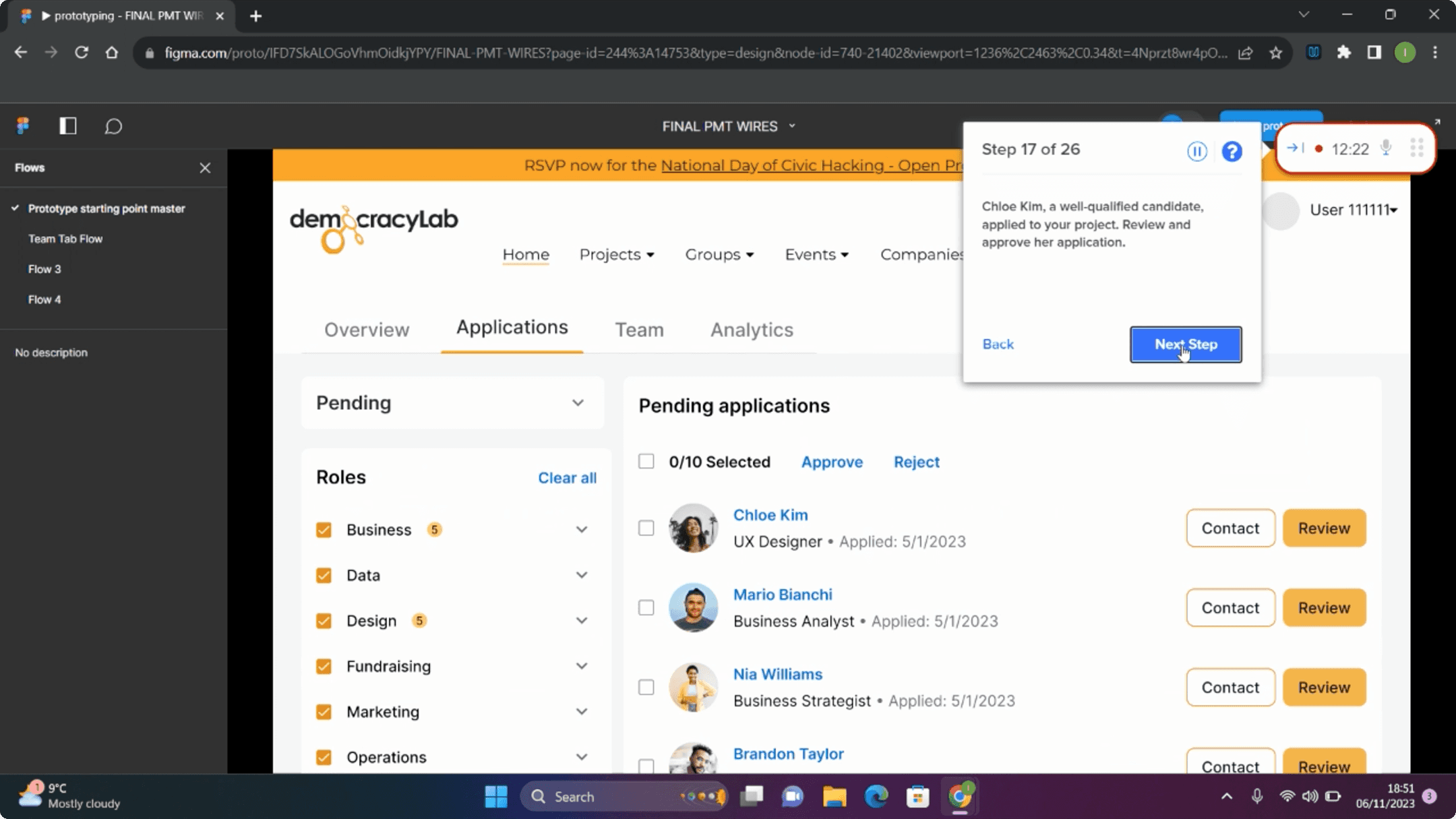1456x819 pixels.
Task: Open the comments bubble icon
Action: click(x=113, y=126)
